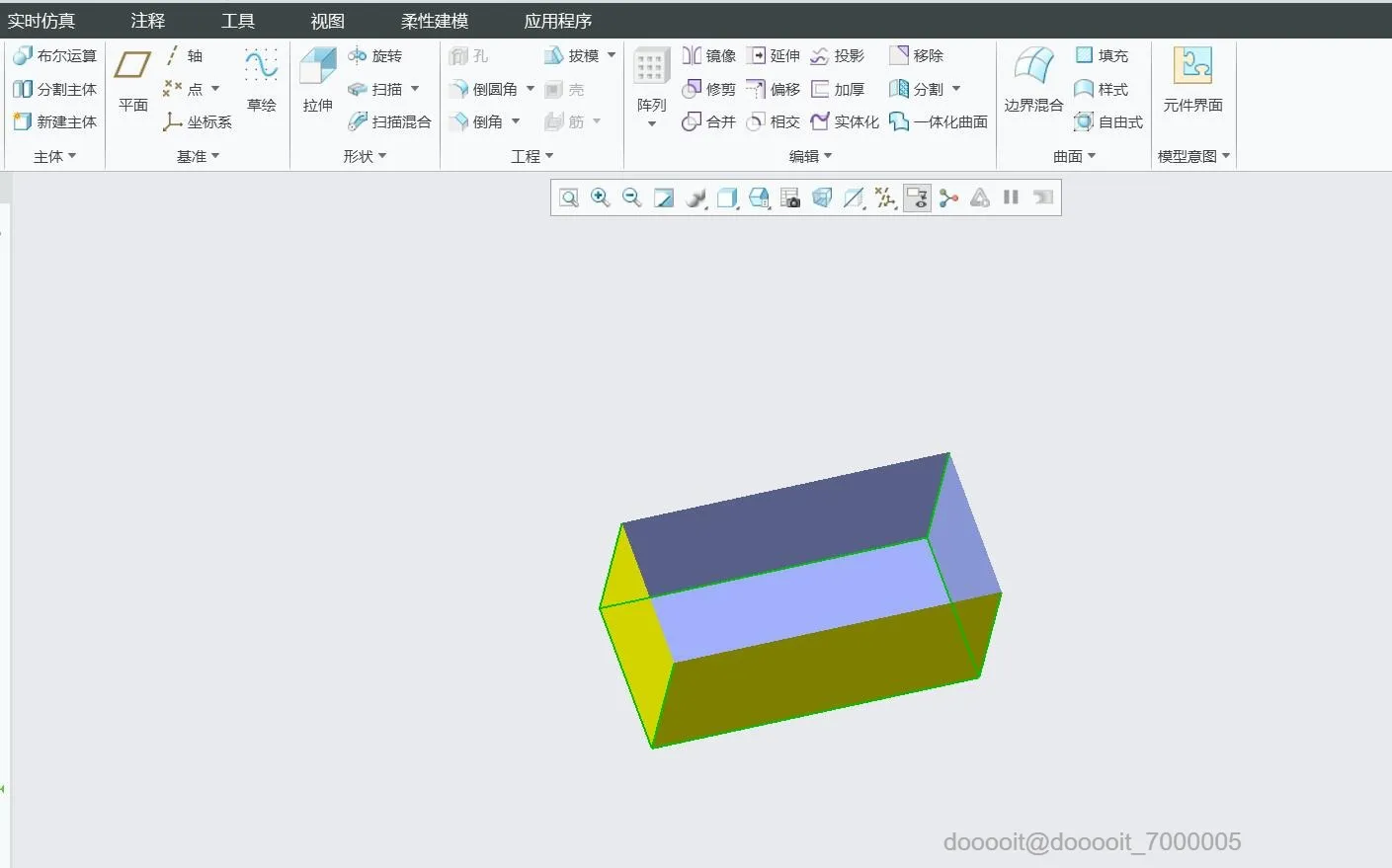Open the 注释 ribbon tab
Screen dimensions: 1392x868
(x=148, y=21)
